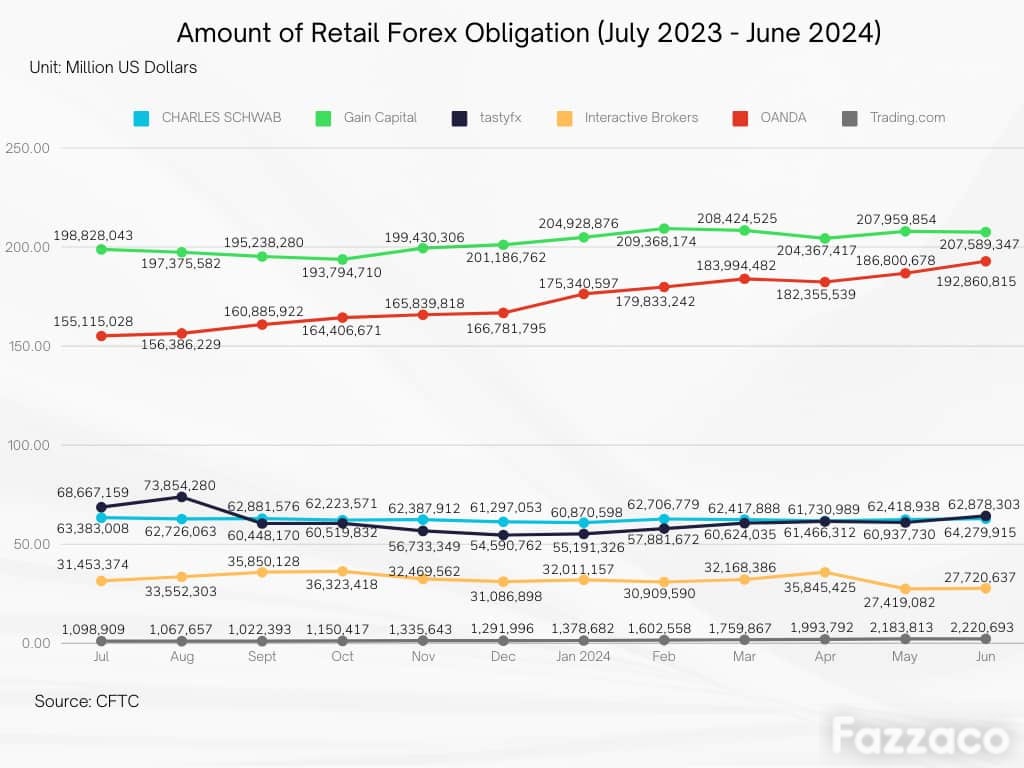Click the 100.00 y-axis label

[x=28, y=445]
